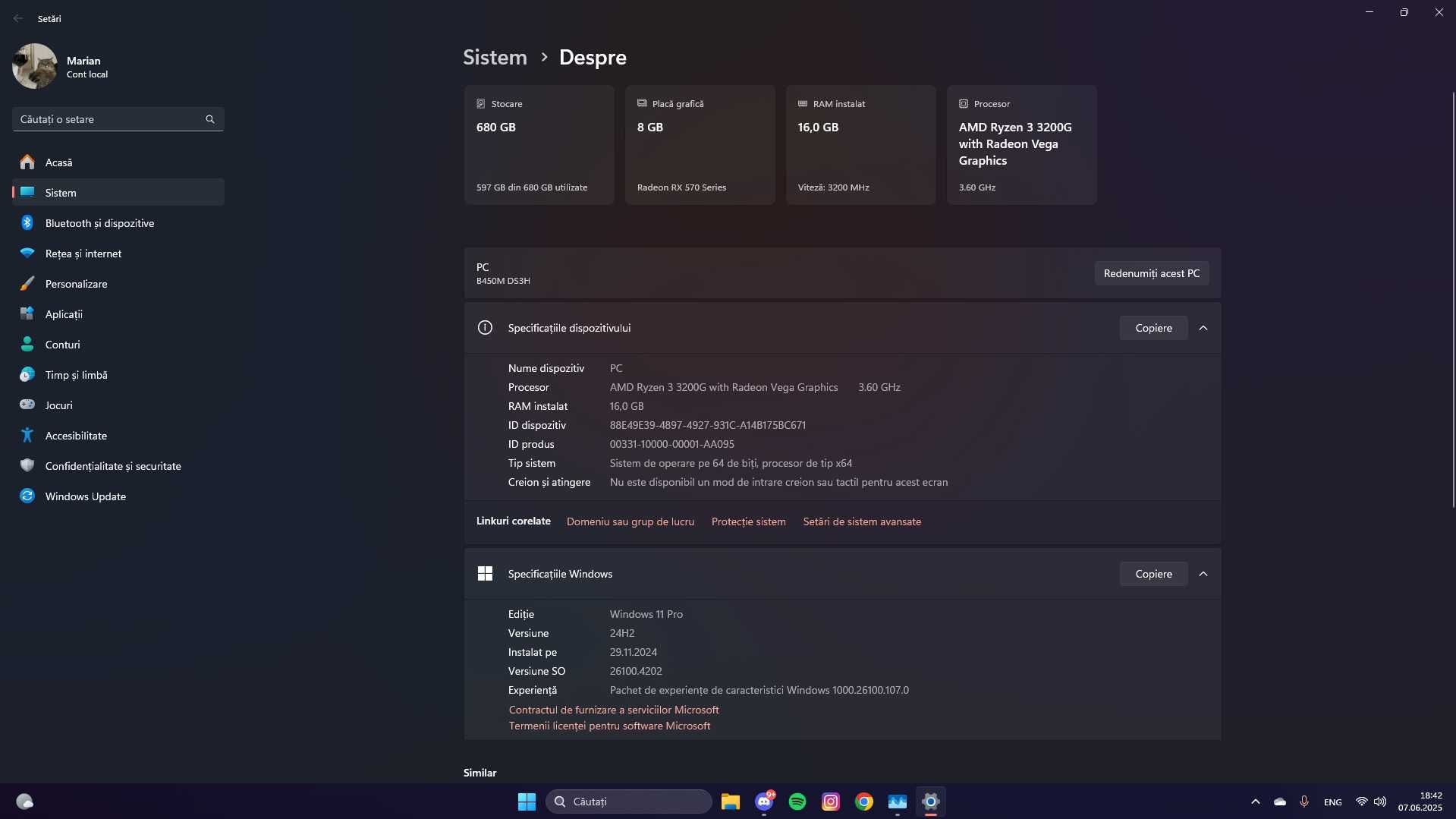
Task: Click the Placă grafică card icon
Action: 642,103
